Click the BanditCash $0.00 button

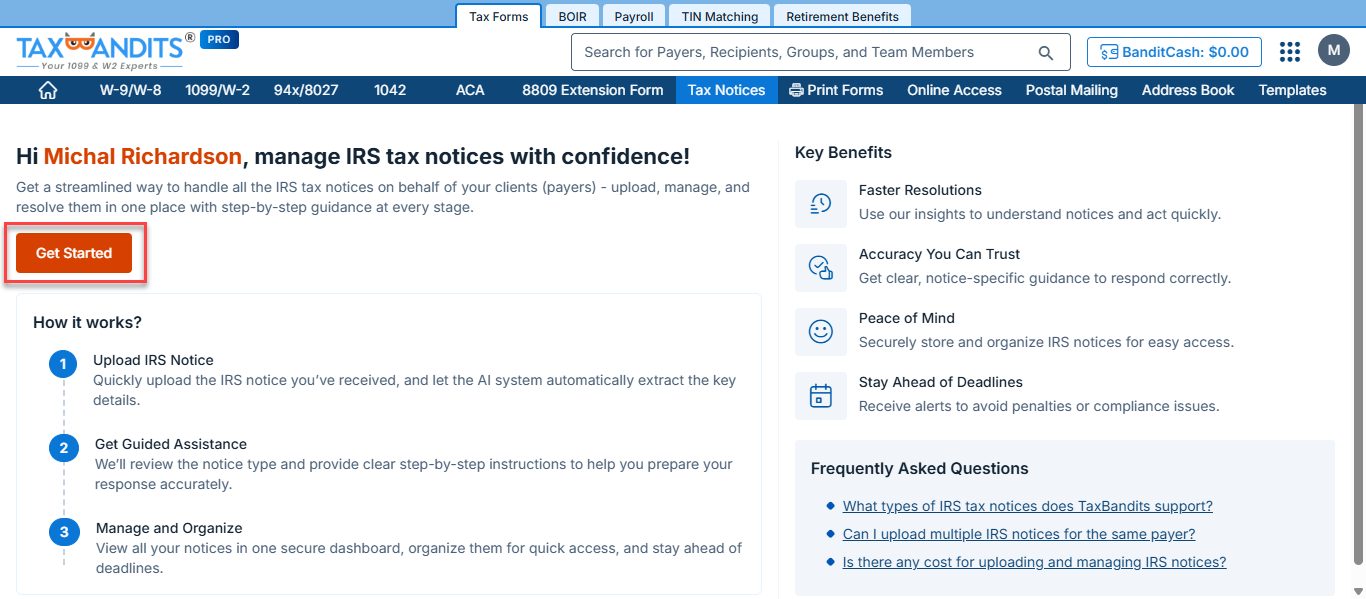pyautogui.click(x=1174, y=52)
